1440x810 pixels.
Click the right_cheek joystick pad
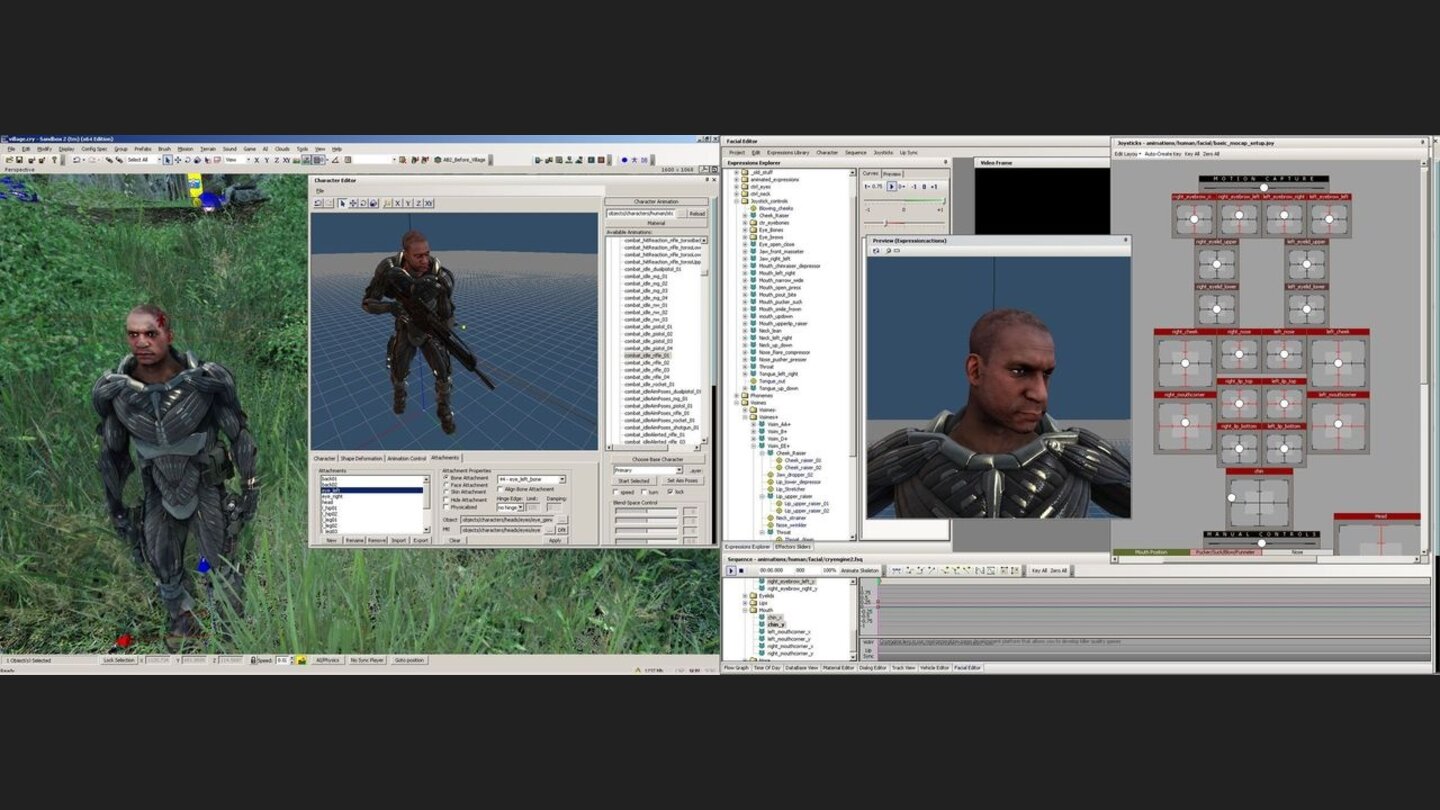click(1185, 362)
